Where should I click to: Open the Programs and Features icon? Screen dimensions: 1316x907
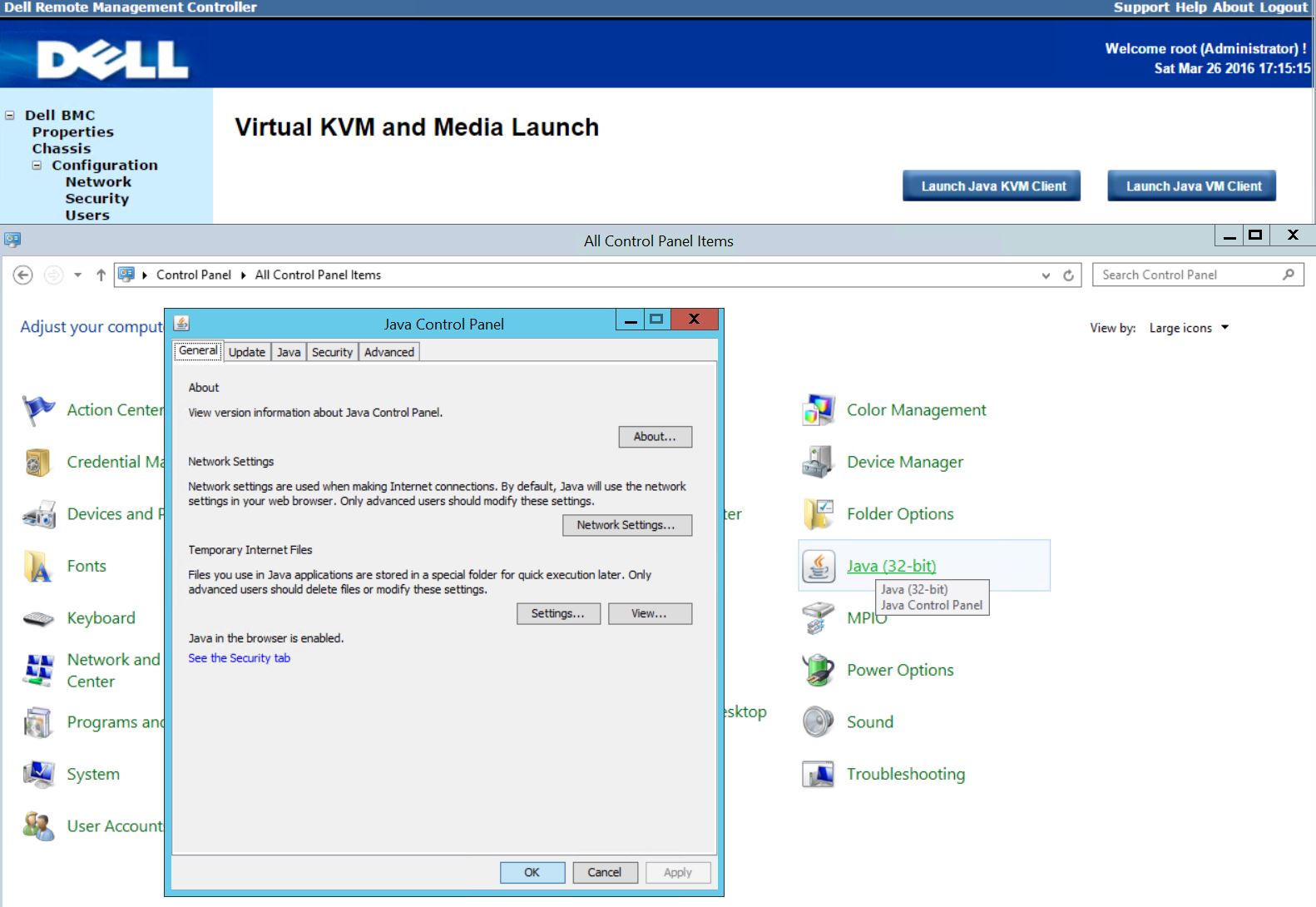(38, 722)
